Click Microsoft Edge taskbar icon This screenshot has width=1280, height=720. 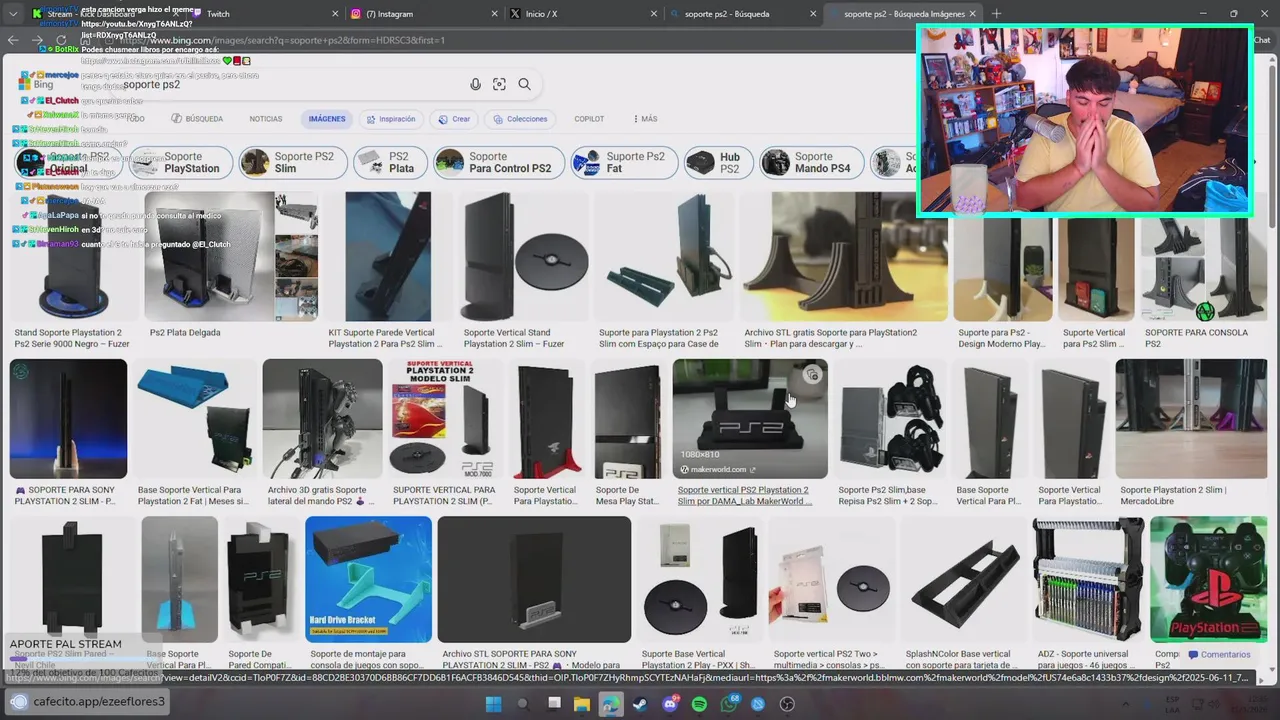point(611,704)
